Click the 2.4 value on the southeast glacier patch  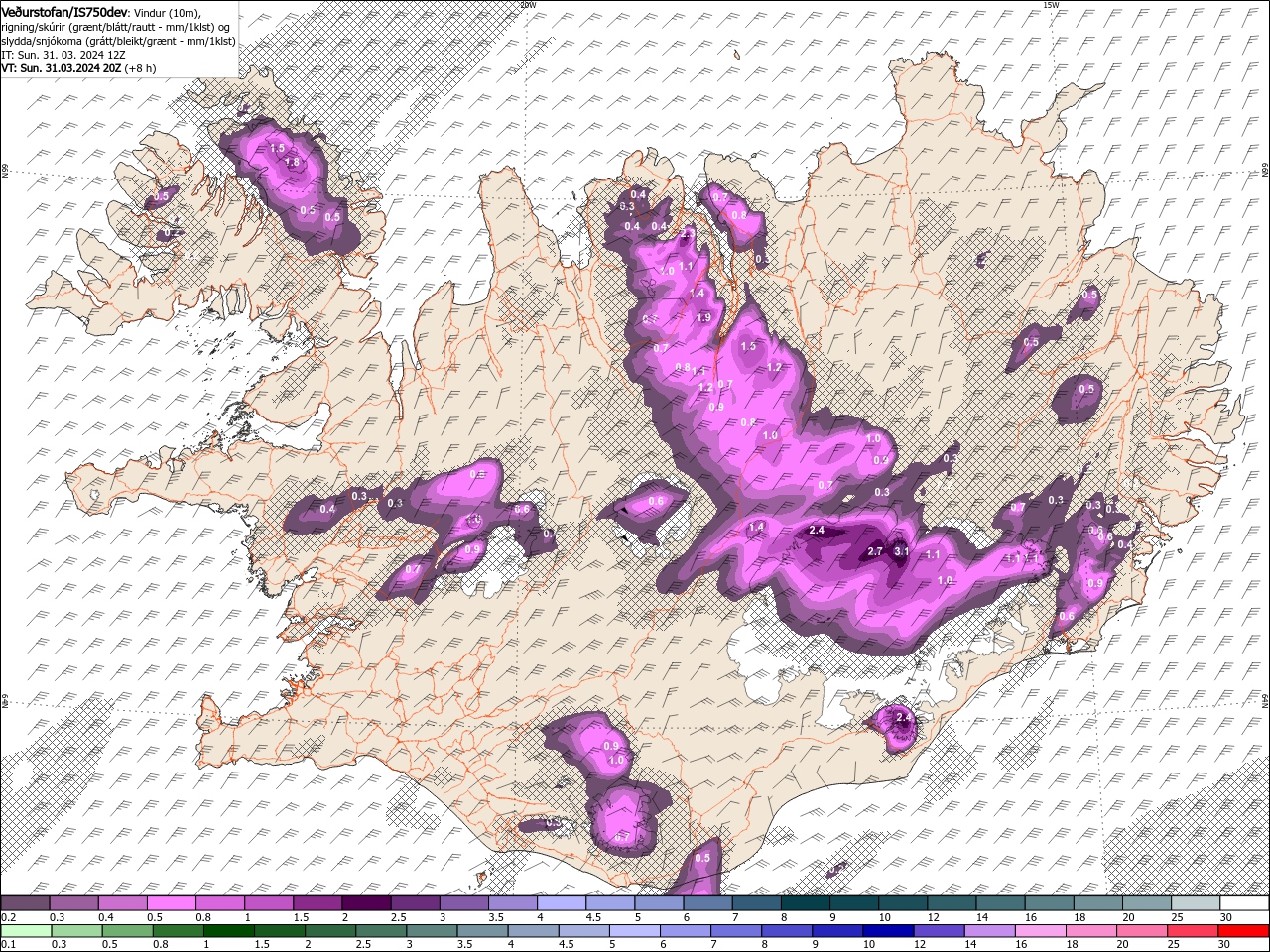[x=903, y=717]
